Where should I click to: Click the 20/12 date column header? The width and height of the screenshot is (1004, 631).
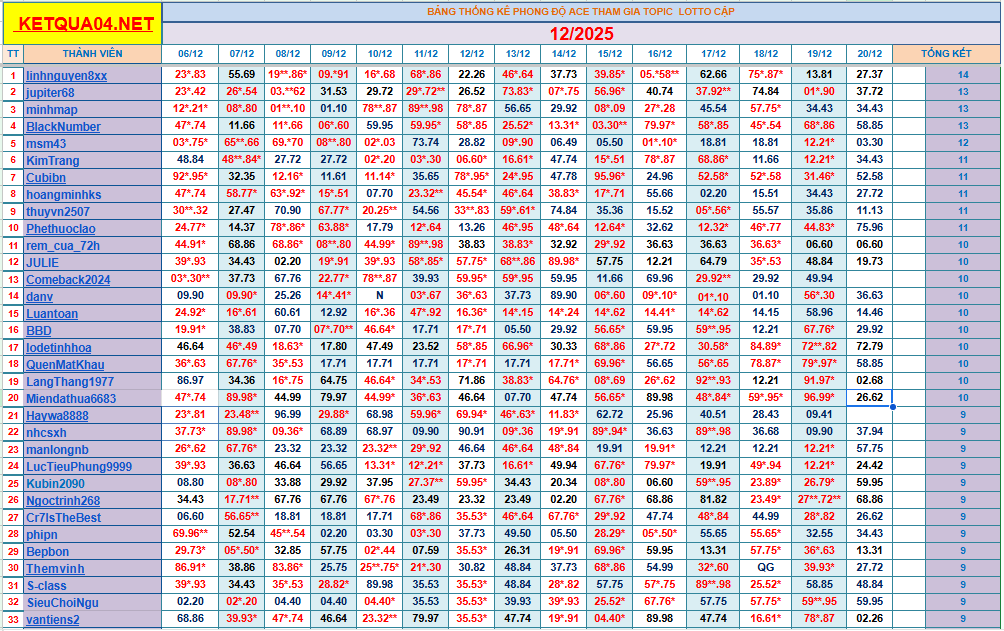pyautogui.click(x=869, y=53)
